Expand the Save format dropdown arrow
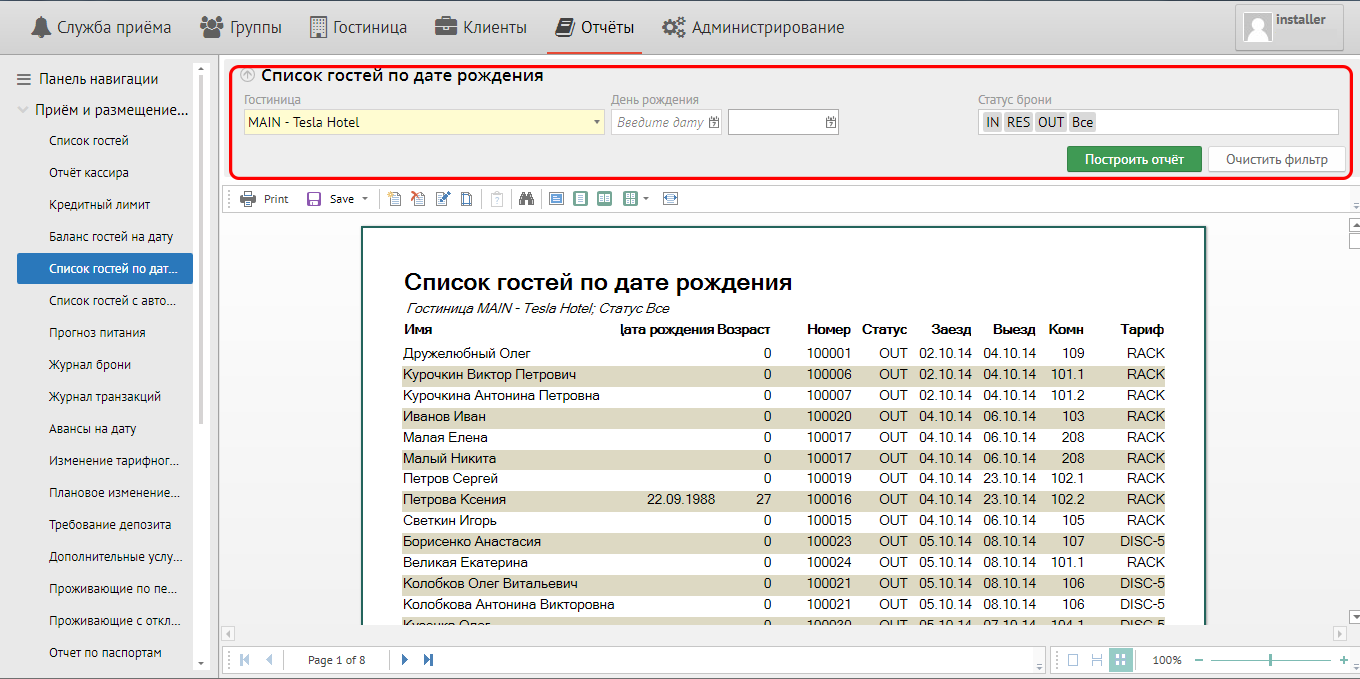 pyautogui.click(x=365, y=199)
